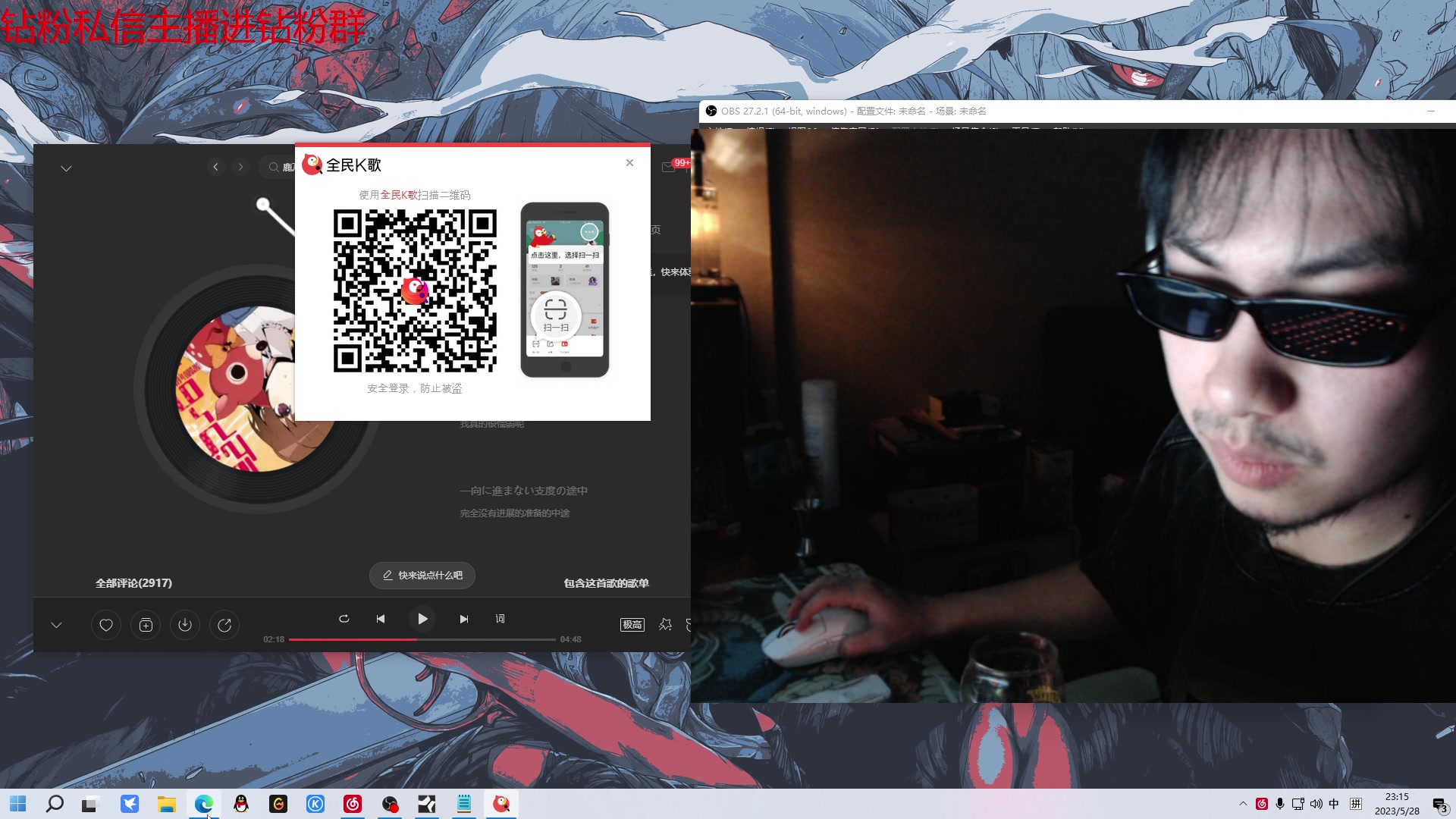Open the mail messages icon with 99+ badge

[669, 167]
